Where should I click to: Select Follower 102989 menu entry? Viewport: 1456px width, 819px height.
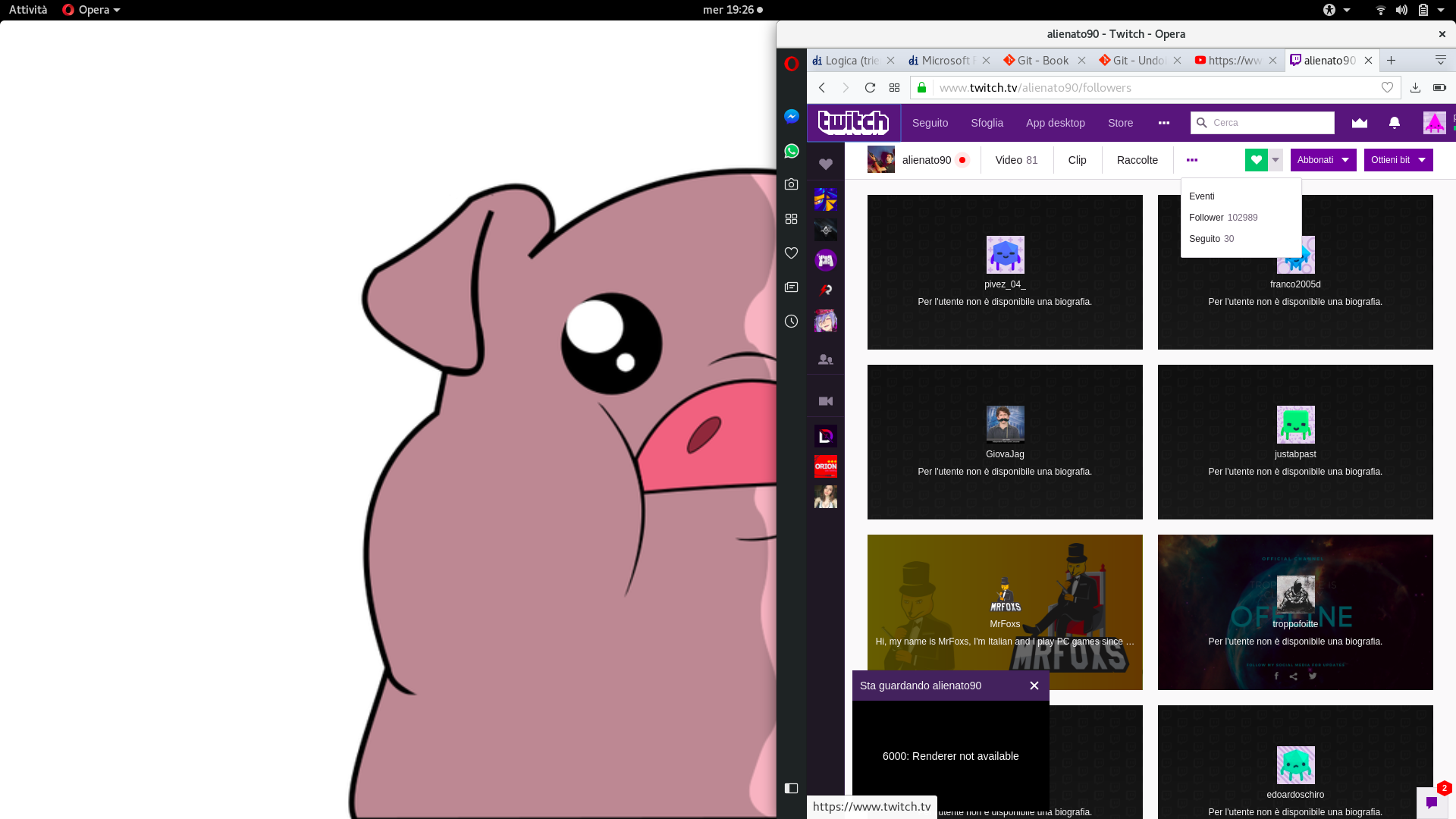coord(1222,218)
